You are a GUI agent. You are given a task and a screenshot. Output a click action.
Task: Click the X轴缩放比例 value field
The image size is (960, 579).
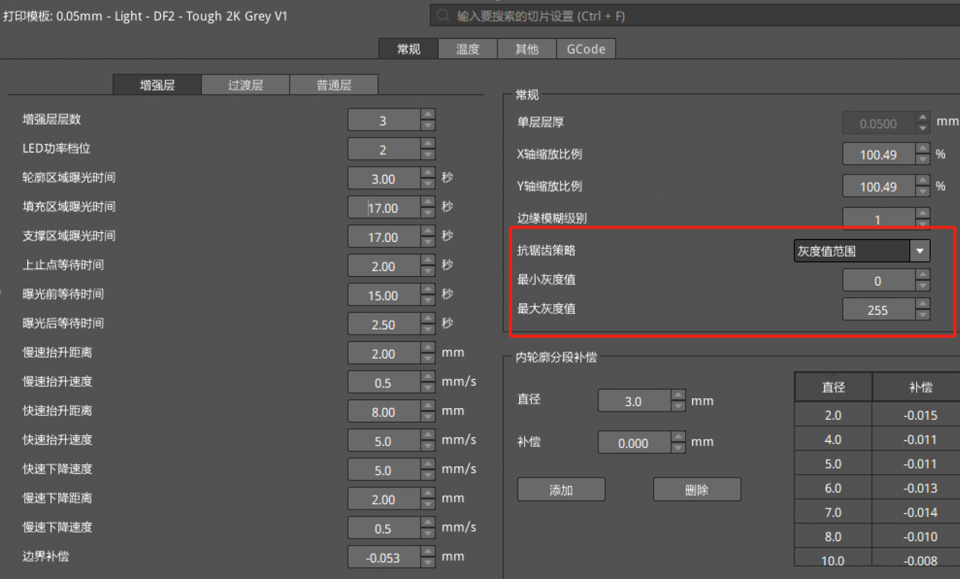click(879, 154)
